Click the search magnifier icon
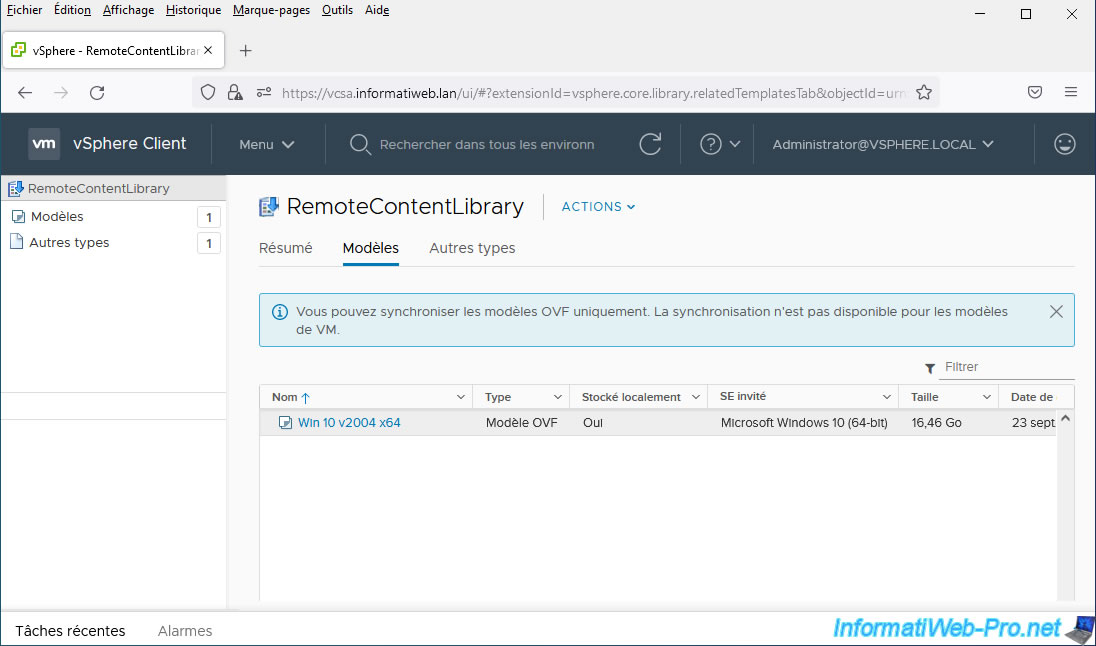This screenshot has height=646, width=1096. [360, 145]
